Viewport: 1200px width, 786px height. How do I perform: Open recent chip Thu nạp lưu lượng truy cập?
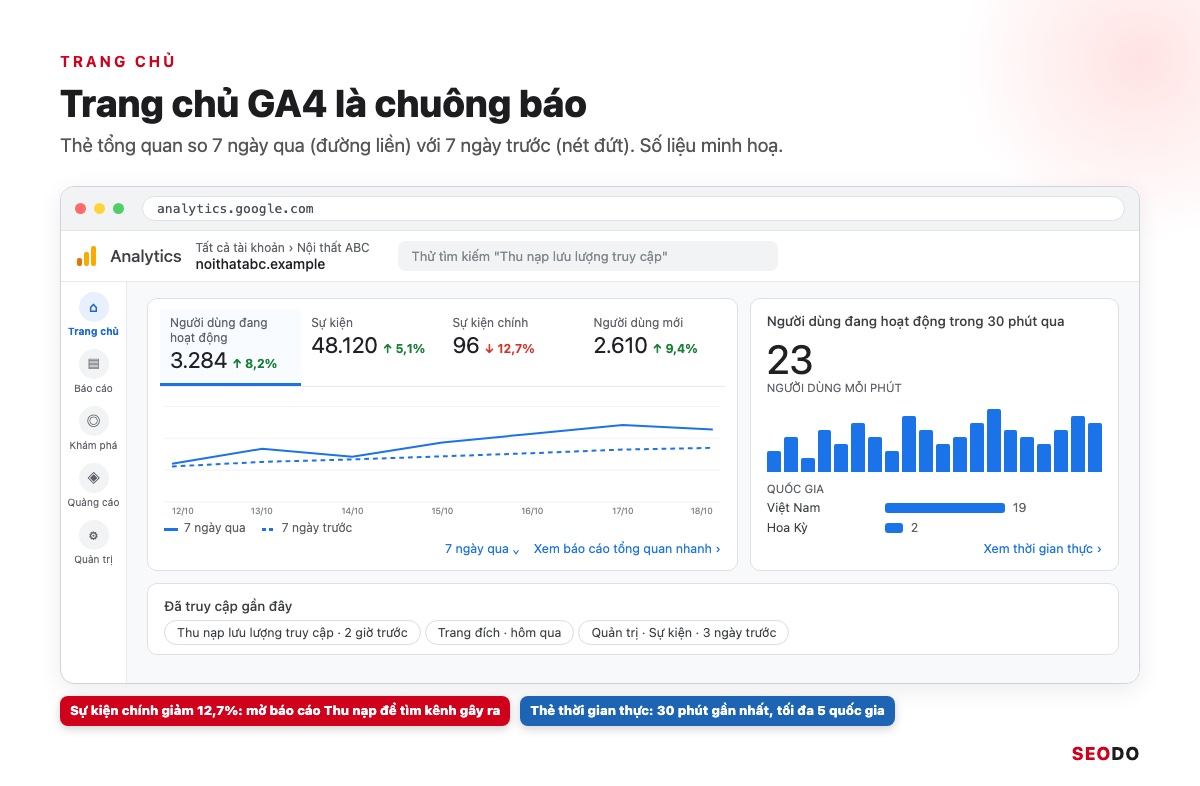click(x=292, y=633)
